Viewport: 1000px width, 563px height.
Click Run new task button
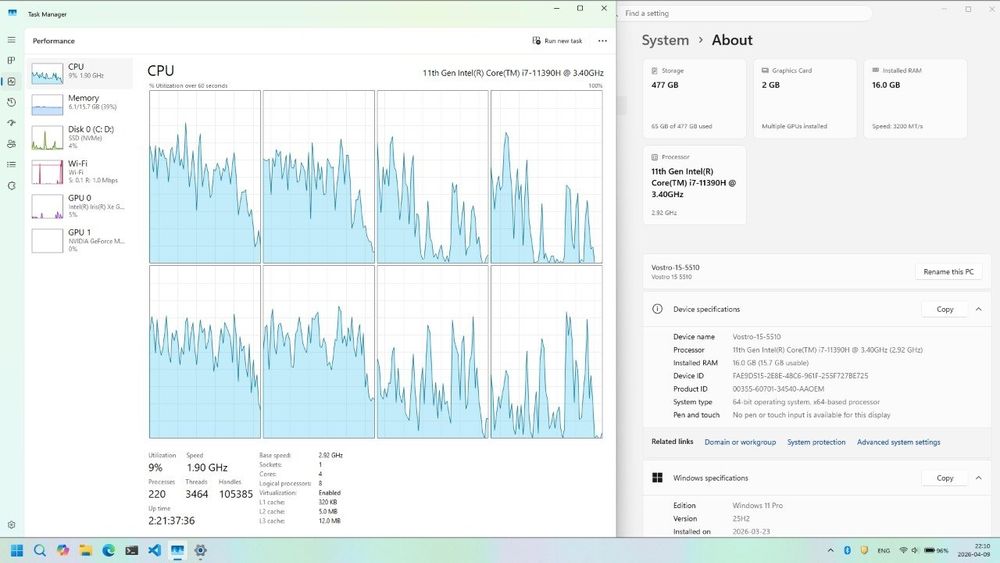(557, 41)
